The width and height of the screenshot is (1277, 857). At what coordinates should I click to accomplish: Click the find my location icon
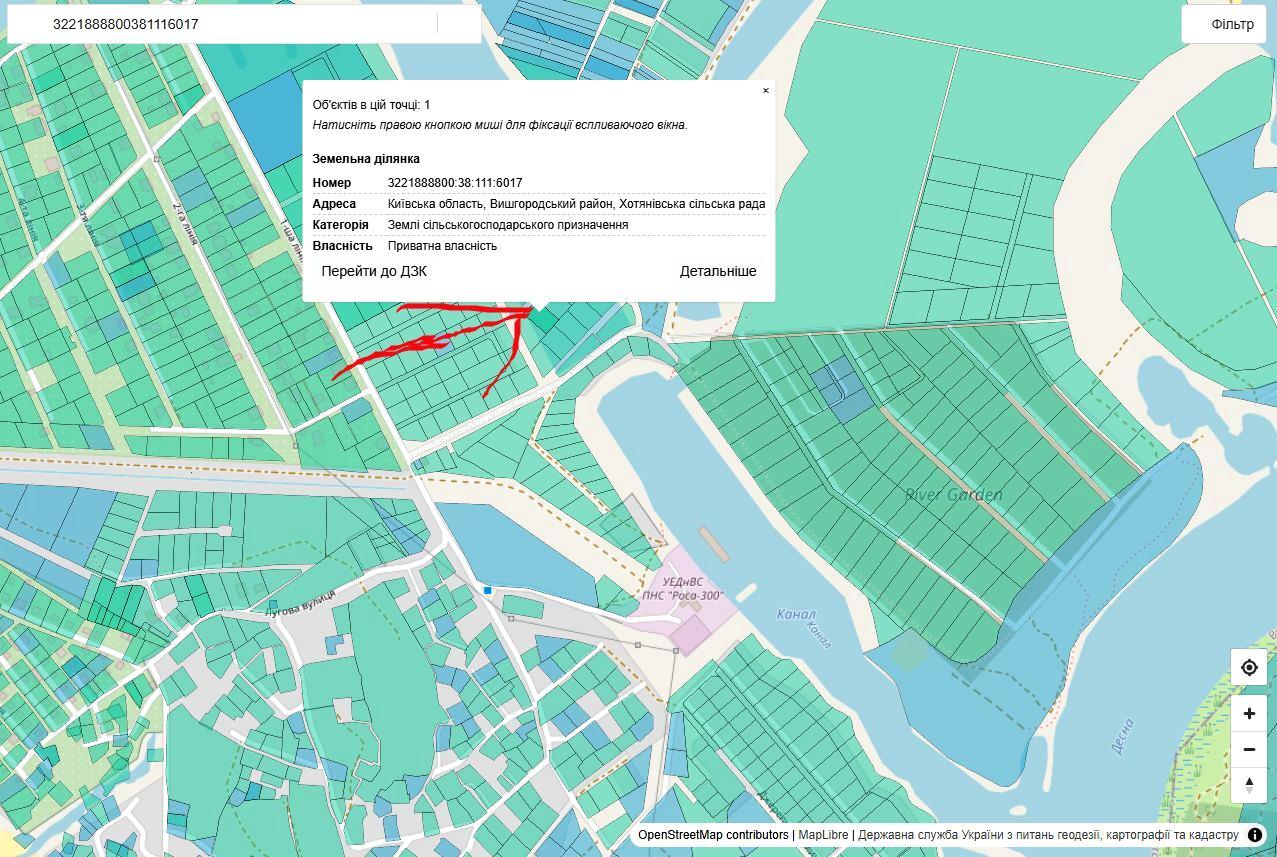pos(1249,667)
